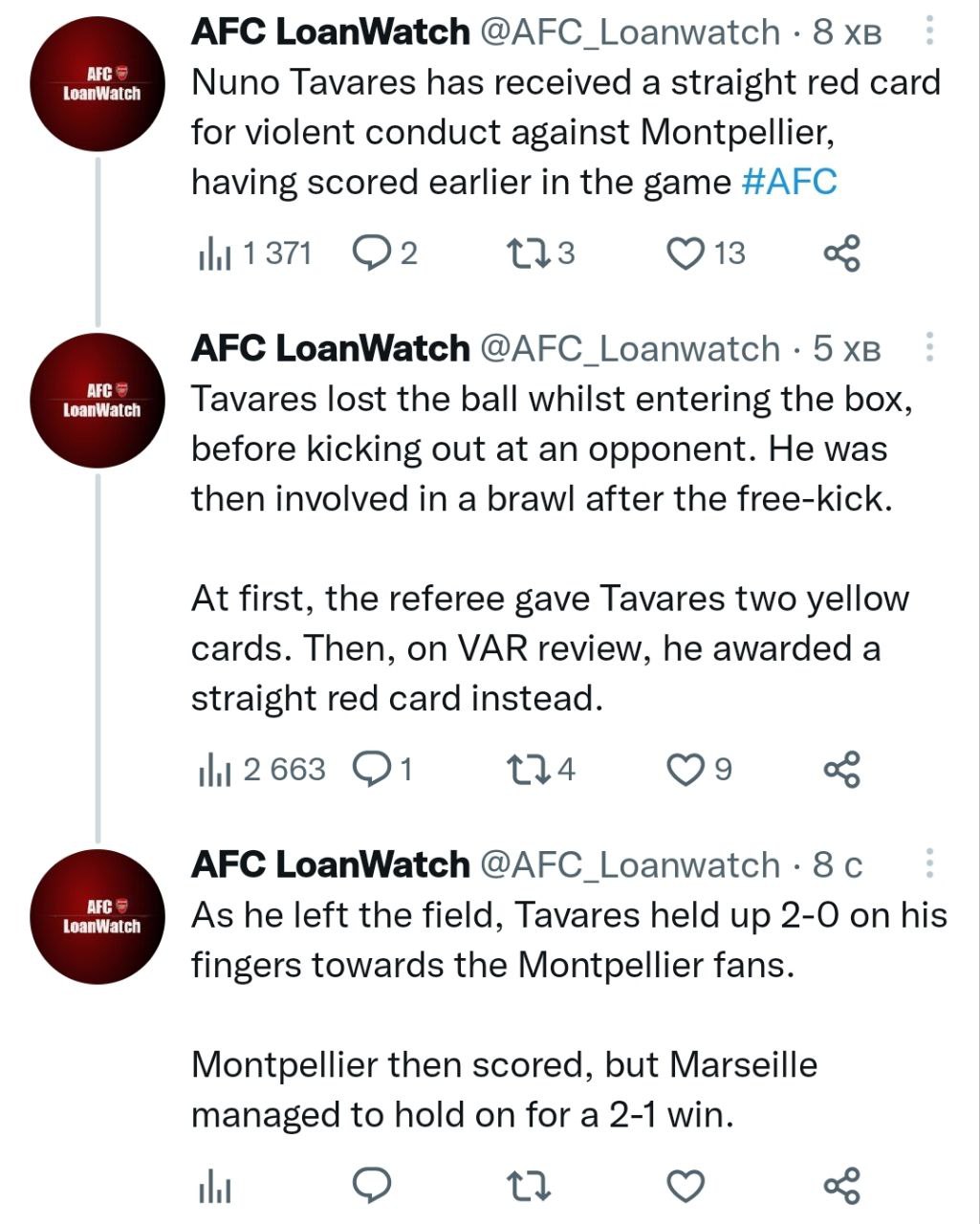Like the latest tweet about Marseille
This screenshot has width=980, height=1224.
(x=685, y=1187)
